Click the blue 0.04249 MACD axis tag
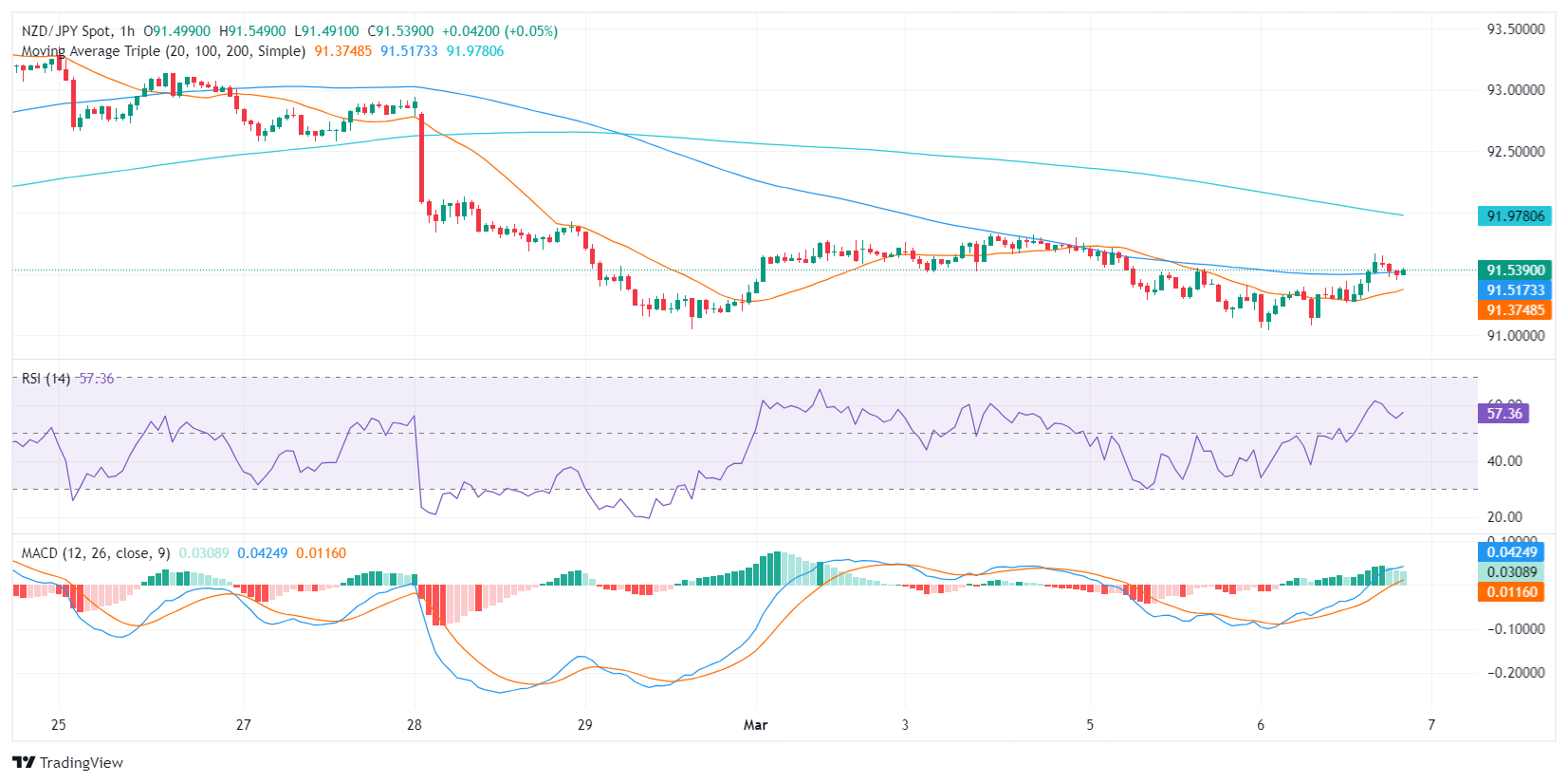This screenshot has width=1568, height=783. point(1511,552)
